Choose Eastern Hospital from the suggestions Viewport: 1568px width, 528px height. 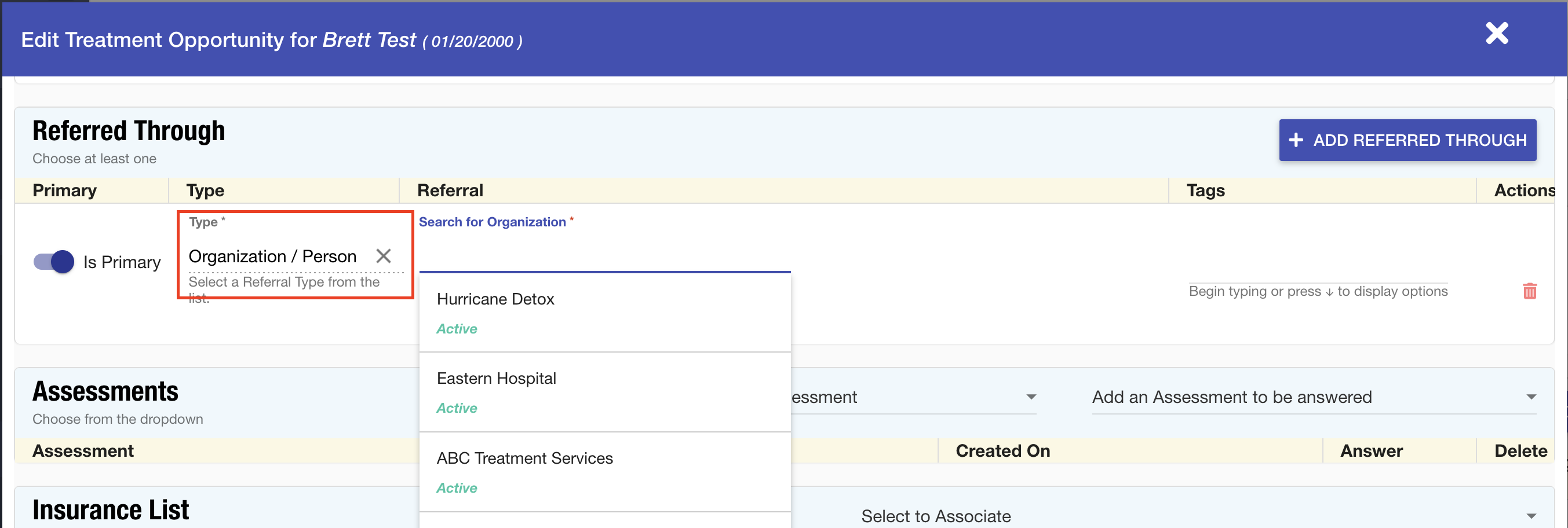496,379
